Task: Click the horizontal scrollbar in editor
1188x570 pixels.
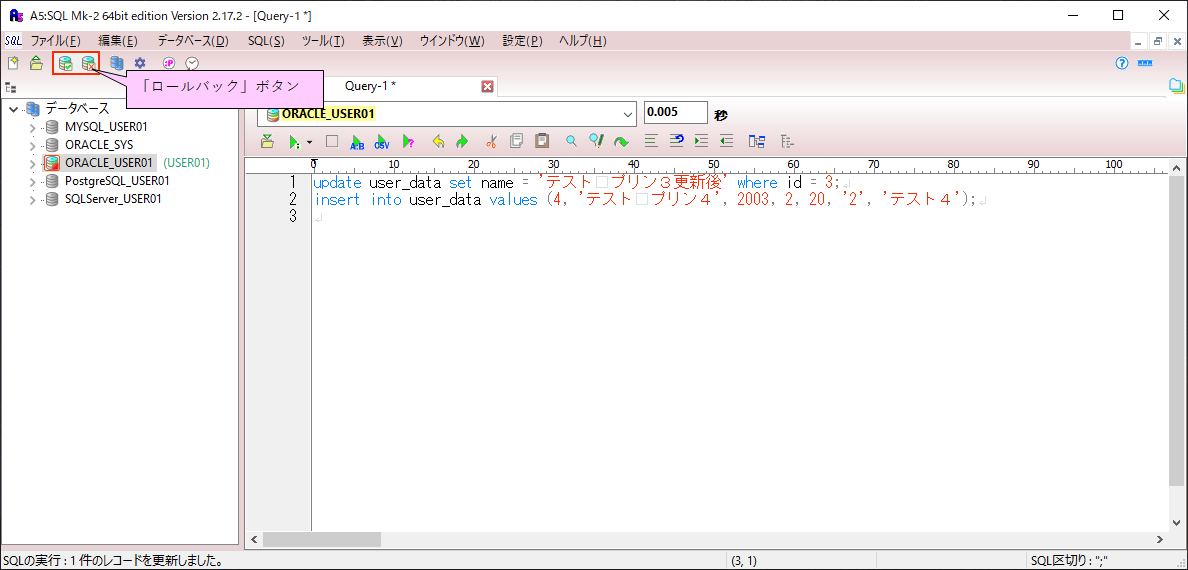Action: (322, 539)
